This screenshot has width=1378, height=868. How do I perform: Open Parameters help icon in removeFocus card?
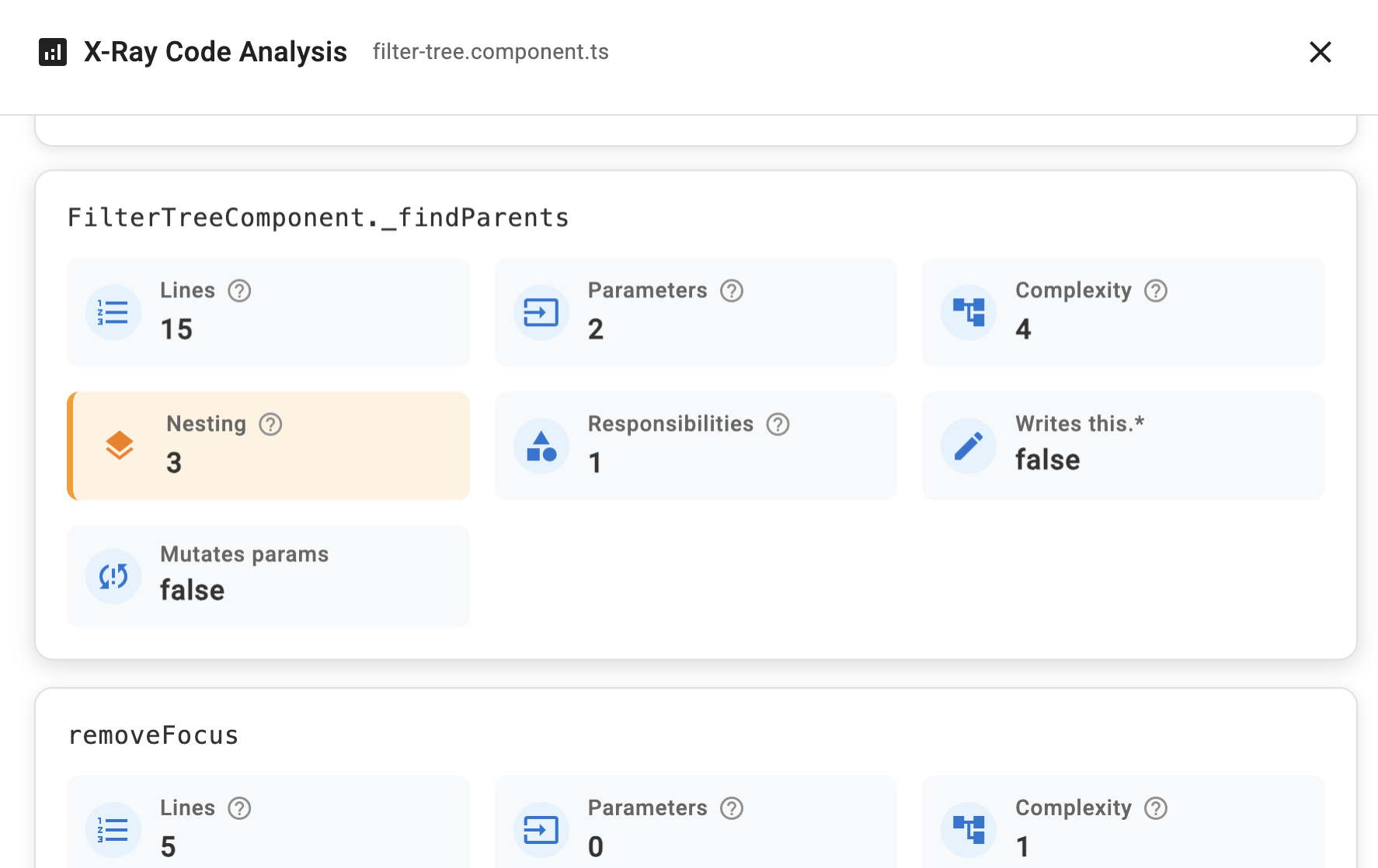[x=732, y=808]
